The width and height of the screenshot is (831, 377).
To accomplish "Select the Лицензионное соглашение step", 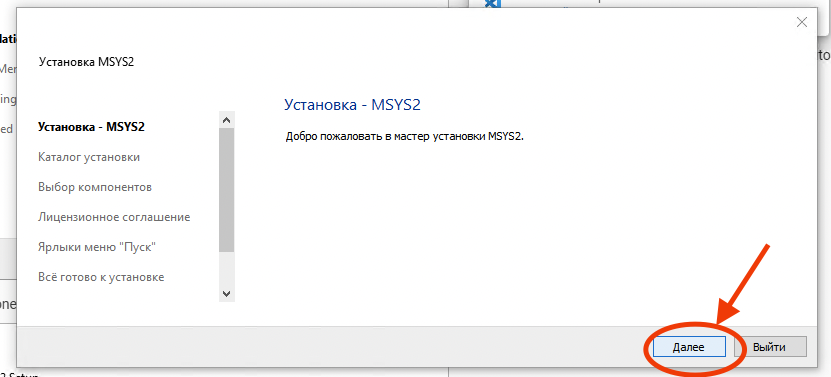I will point(114,217).
